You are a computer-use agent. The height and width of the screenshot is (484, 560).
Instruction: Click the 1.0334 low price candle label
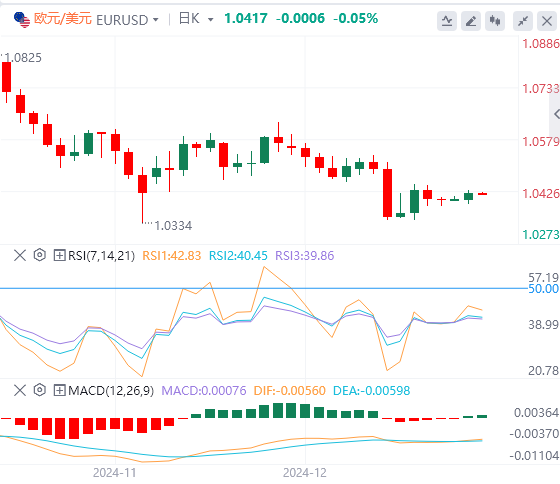(x=173, y=226)
